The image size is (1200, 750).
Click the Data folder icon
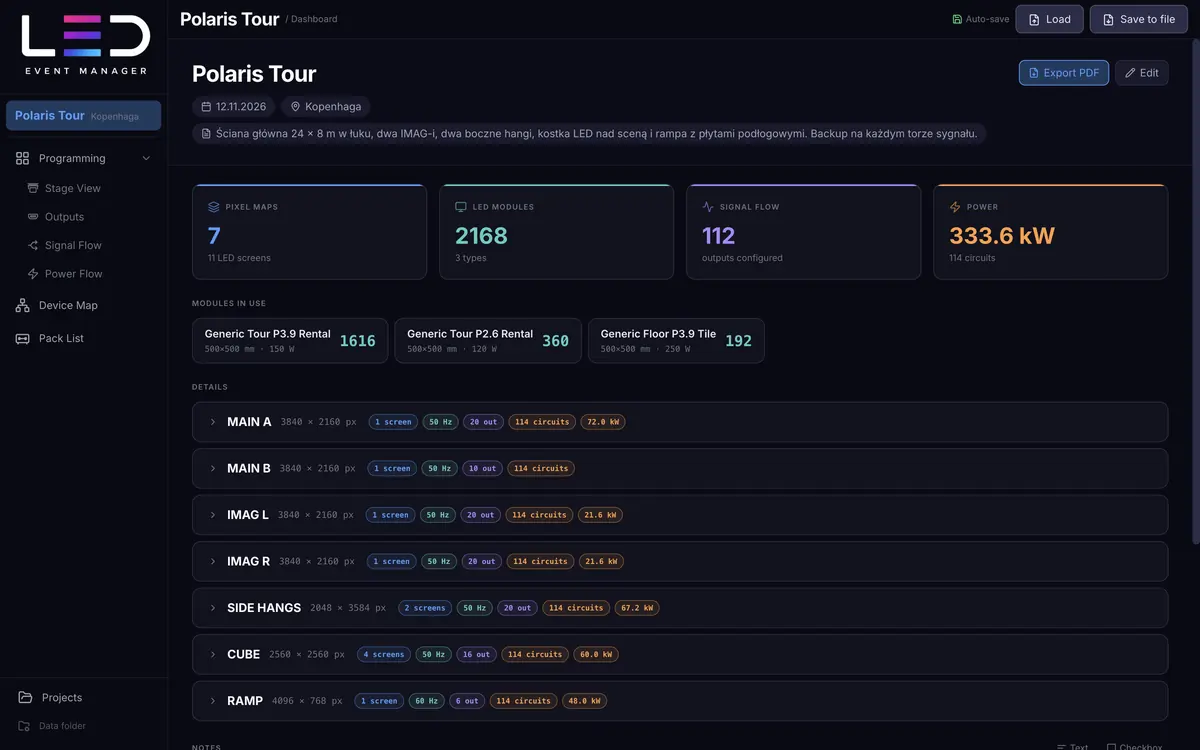pos(24,726)
